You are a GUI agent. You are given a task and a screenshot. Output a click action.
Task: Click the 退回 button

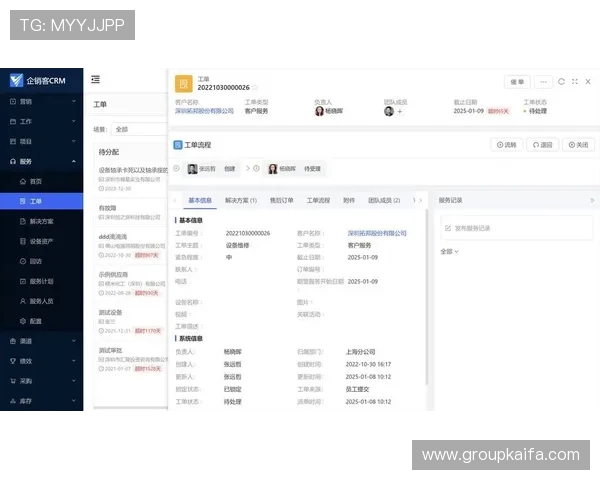click(x=543, y=145)
